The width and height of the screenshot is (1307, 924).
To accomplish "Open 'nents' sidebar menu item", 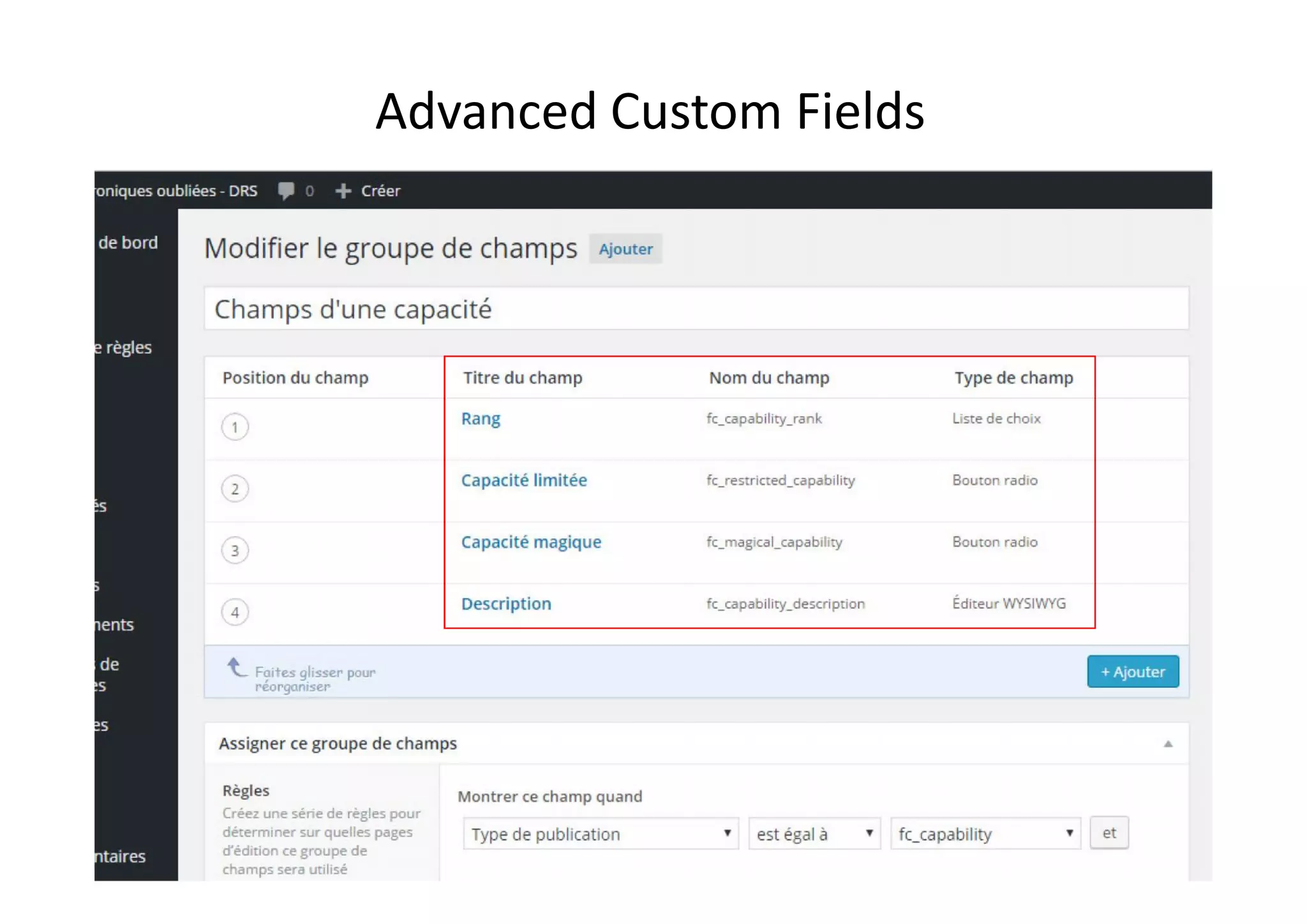I will tap(114, 625).
